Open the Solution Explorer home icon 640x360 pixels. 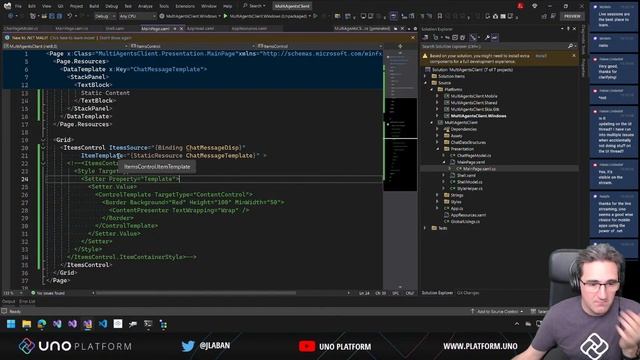pyautogui.click(x=425, y=38)
